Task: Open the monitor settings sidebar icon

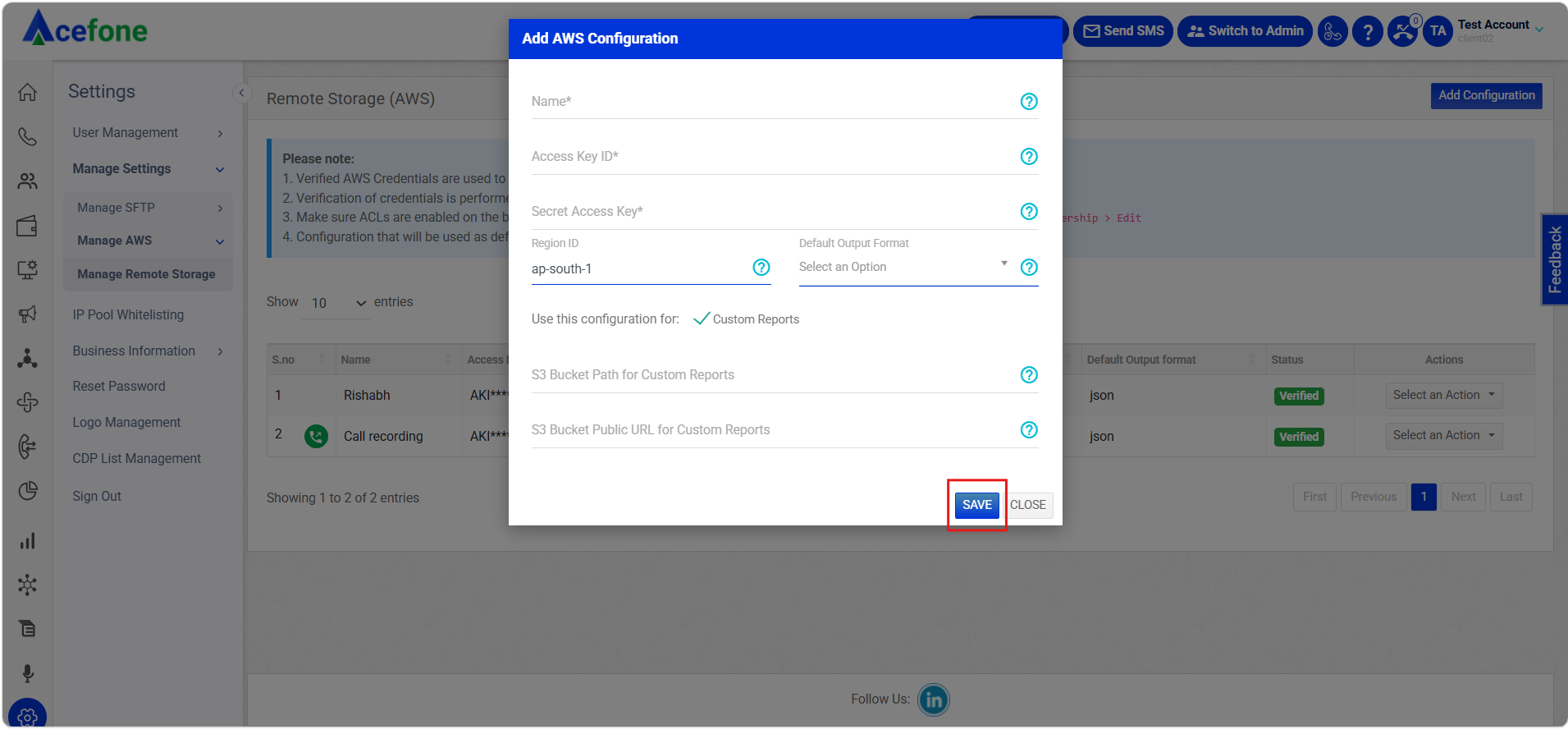Action: coord(27,269)
